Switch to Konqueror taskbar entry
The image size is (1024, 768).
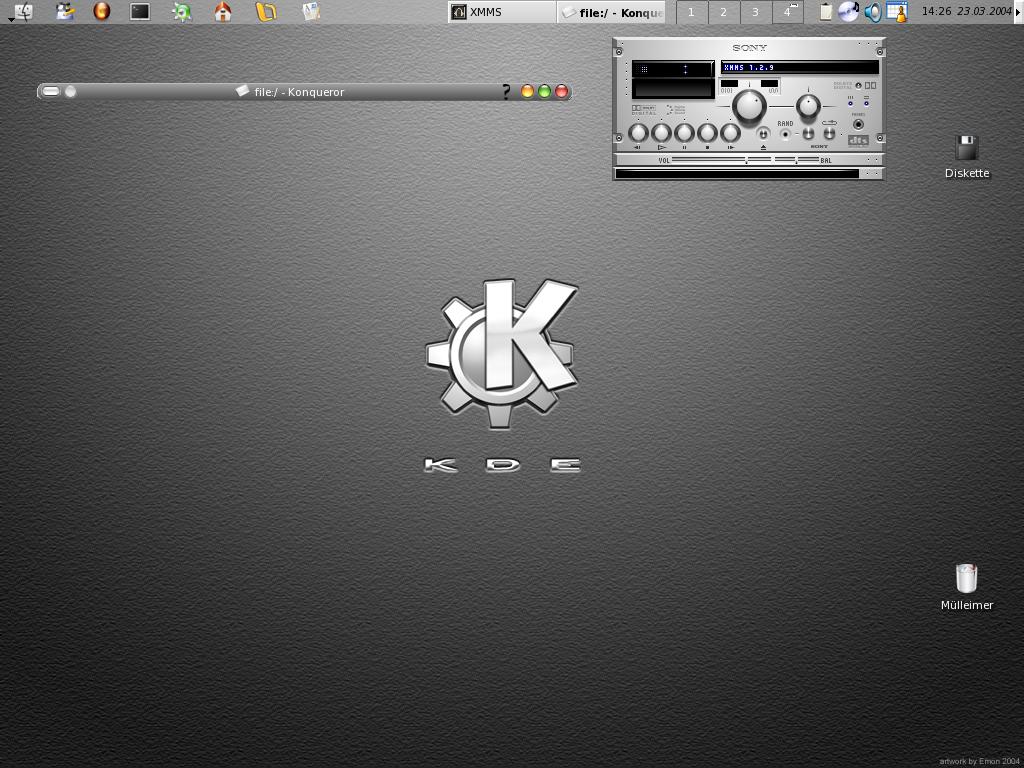click(611, 12)
